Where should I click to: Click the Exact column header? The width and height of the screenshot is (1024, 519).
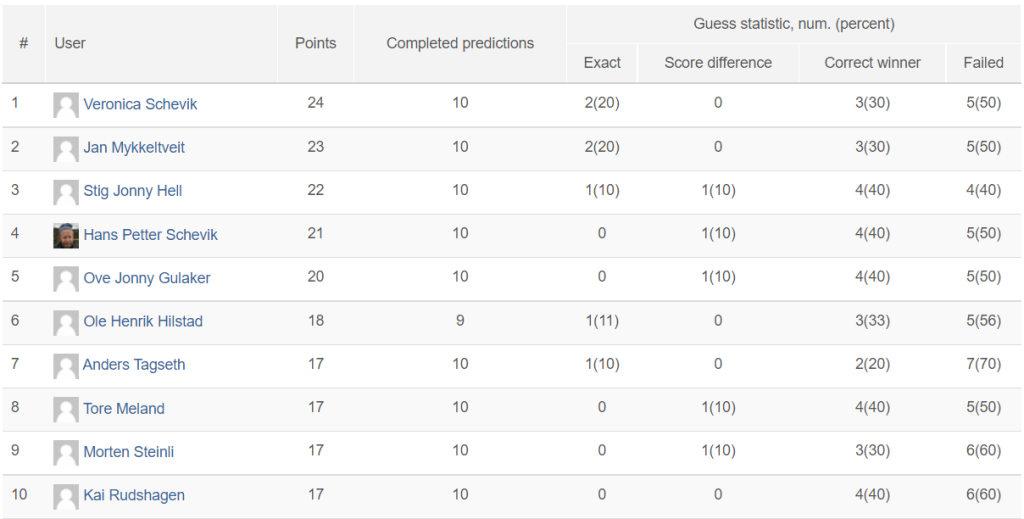click(x=602, y=63)
